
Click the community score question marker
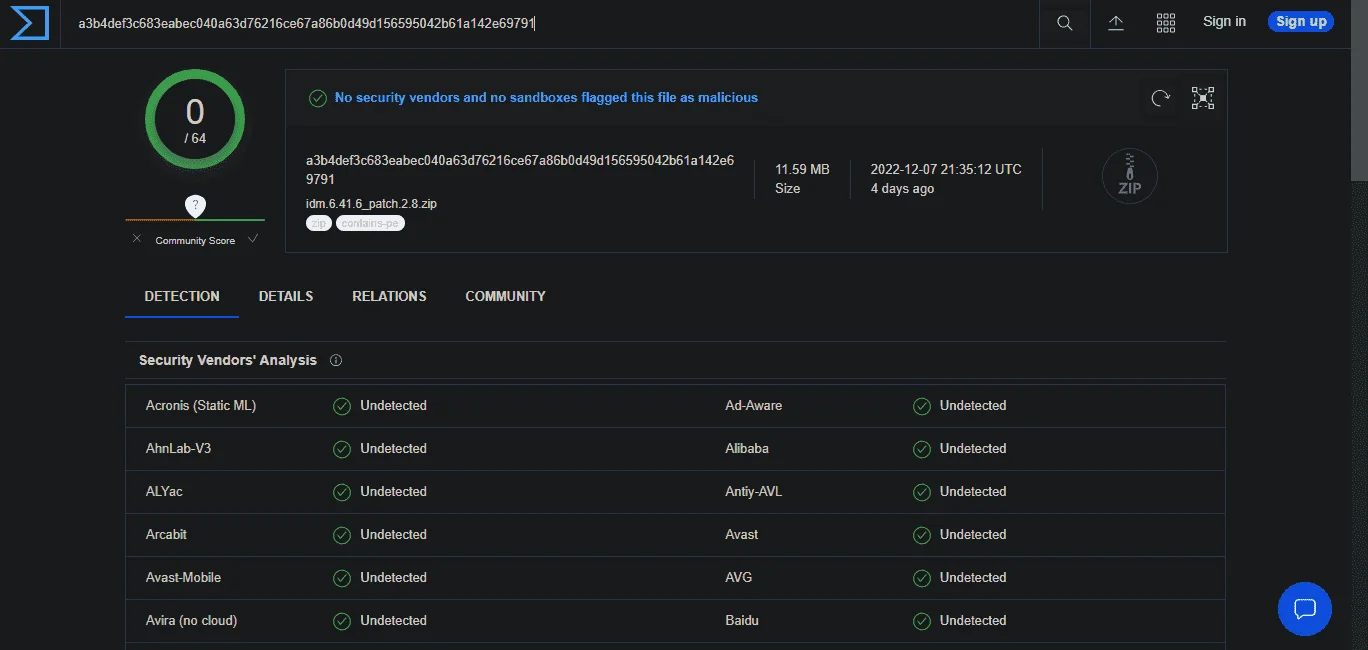(x=195, y=206)
